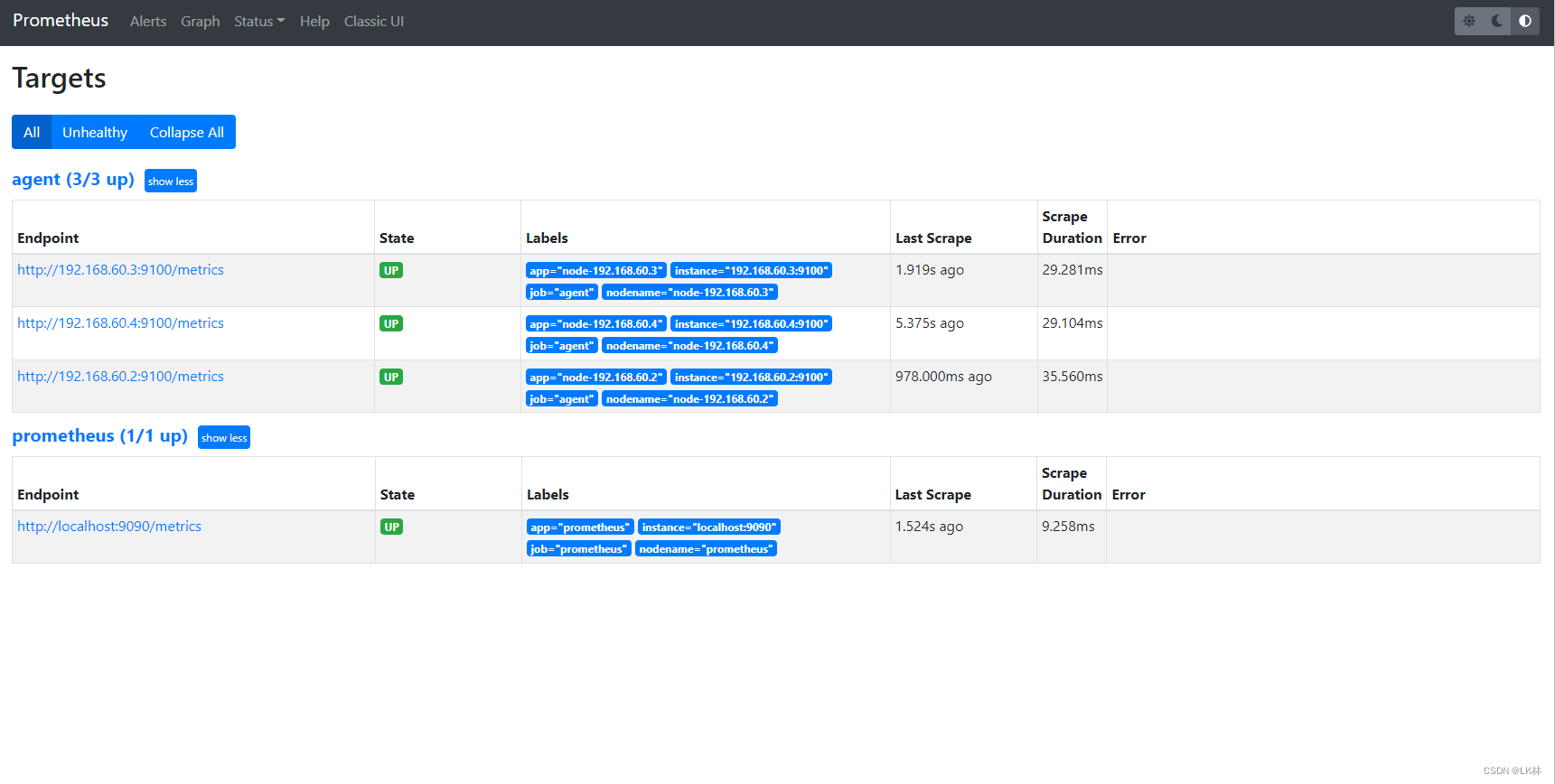
Task: Open endpoint http://192.168.60.2:9100/metrics
Action: [121, 376]
